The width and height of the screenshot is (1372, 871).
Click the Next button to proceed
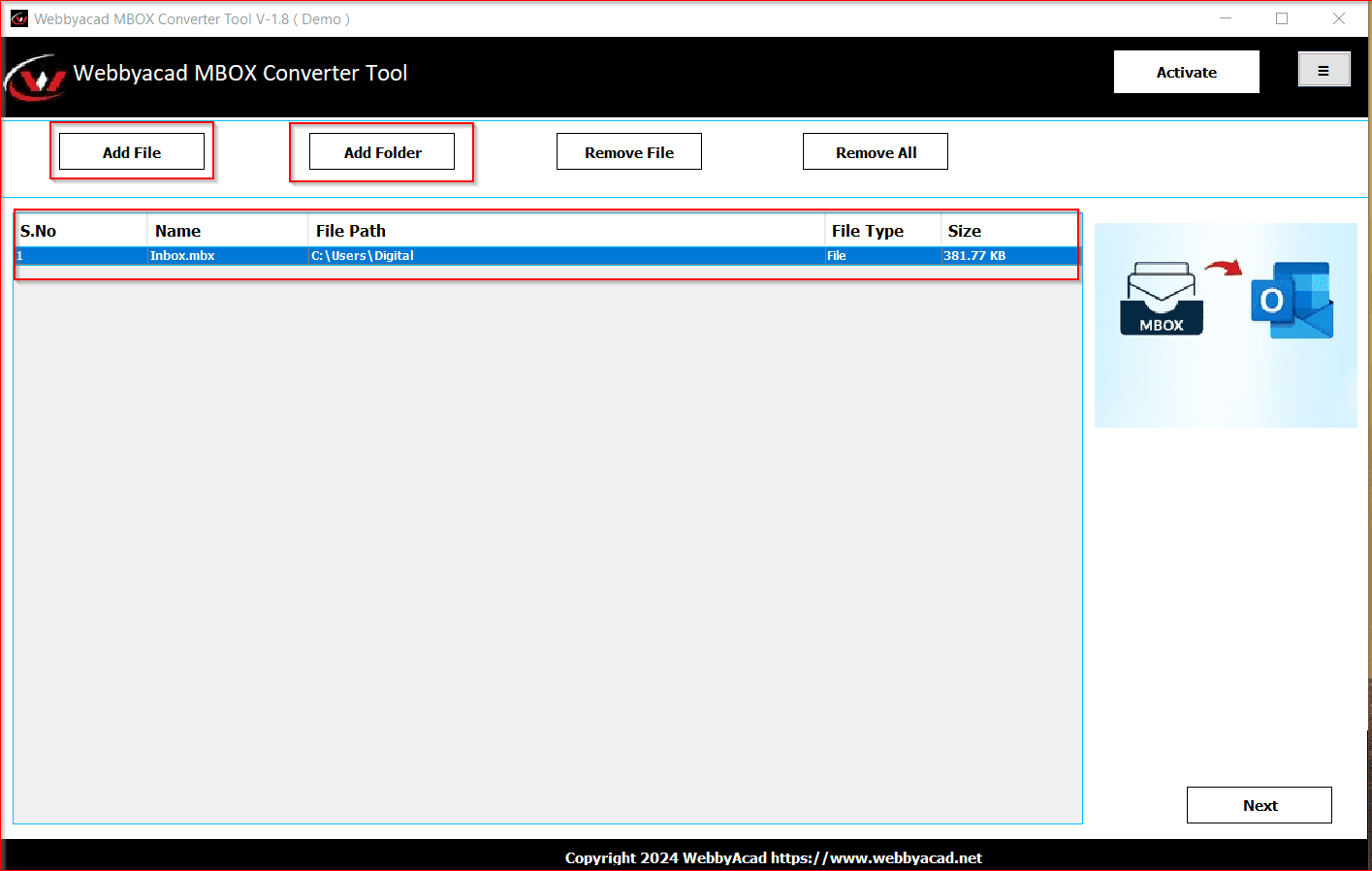coord(1259,804)
